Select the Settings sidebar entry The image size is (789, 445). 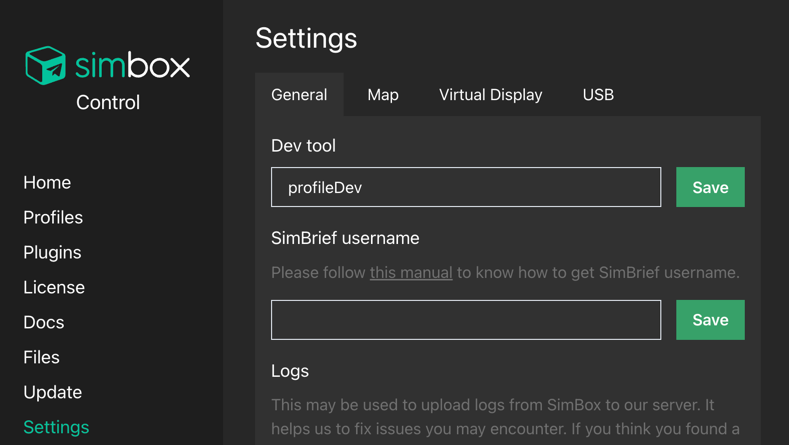coord(56,427)
